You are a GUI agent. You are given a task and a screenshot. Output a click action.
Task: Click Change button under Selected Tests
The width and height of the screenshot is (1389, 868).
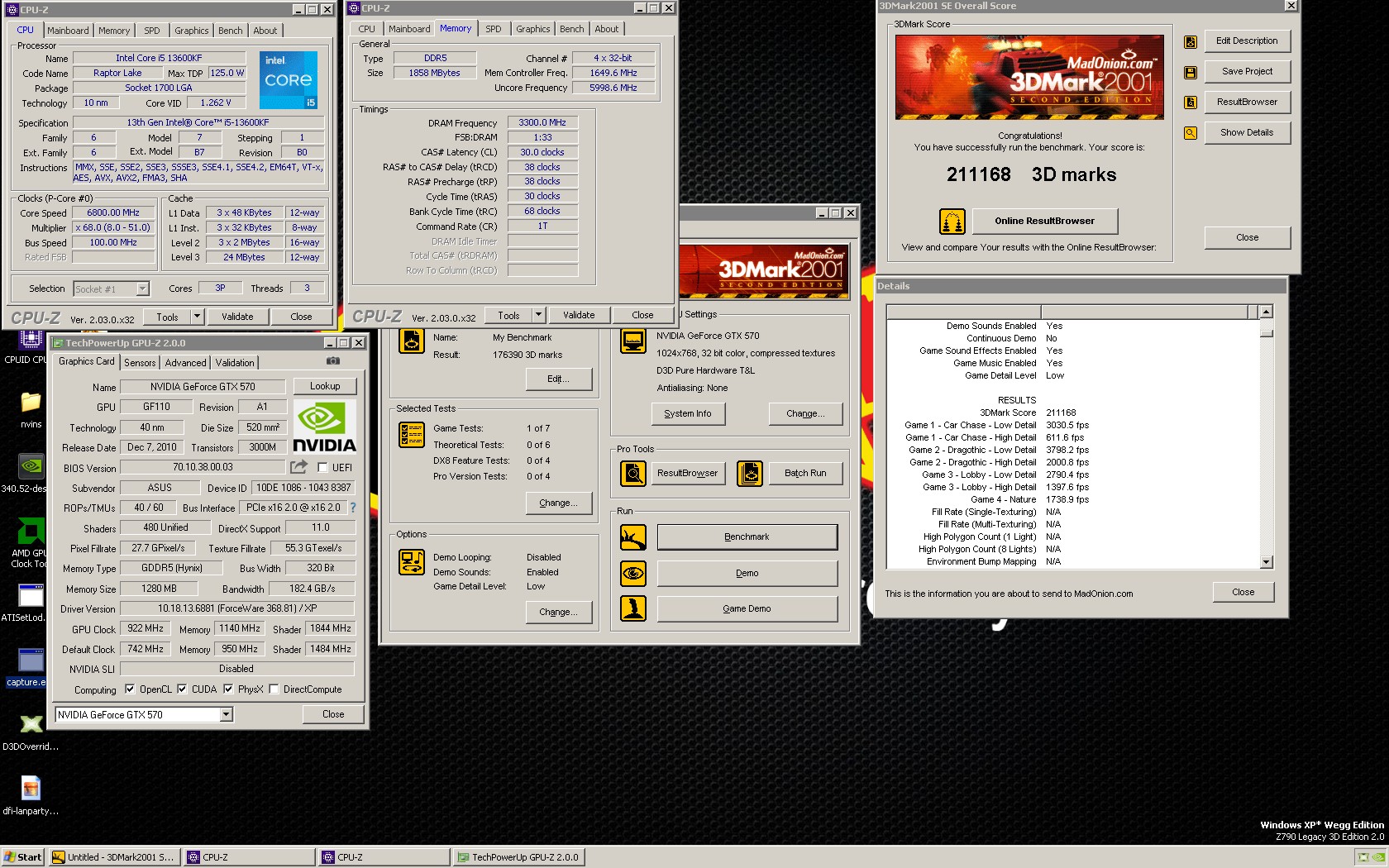[559, 503]
